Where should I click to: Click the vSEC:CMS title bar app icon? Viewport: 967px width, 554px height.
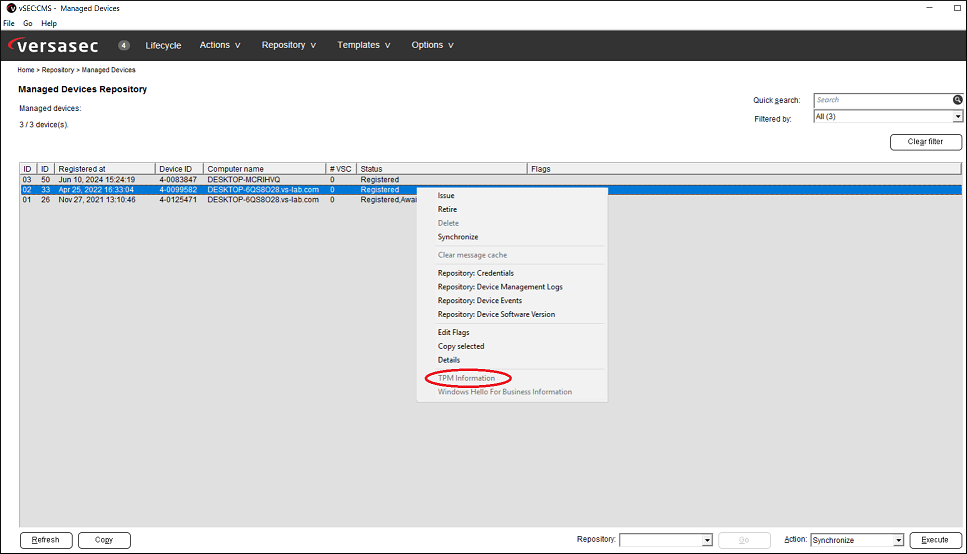point(10,8)
